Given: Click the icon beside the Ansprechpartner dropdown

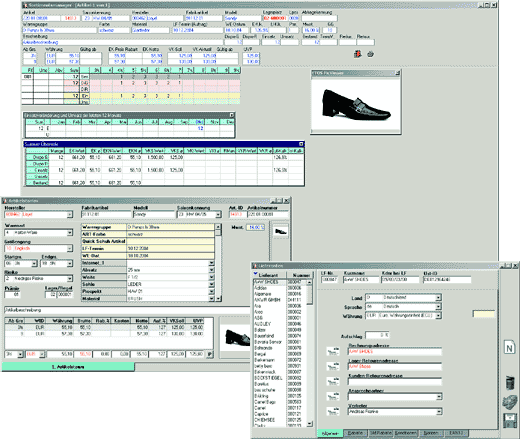Looking at the screenshot, I should coord(333,396).
